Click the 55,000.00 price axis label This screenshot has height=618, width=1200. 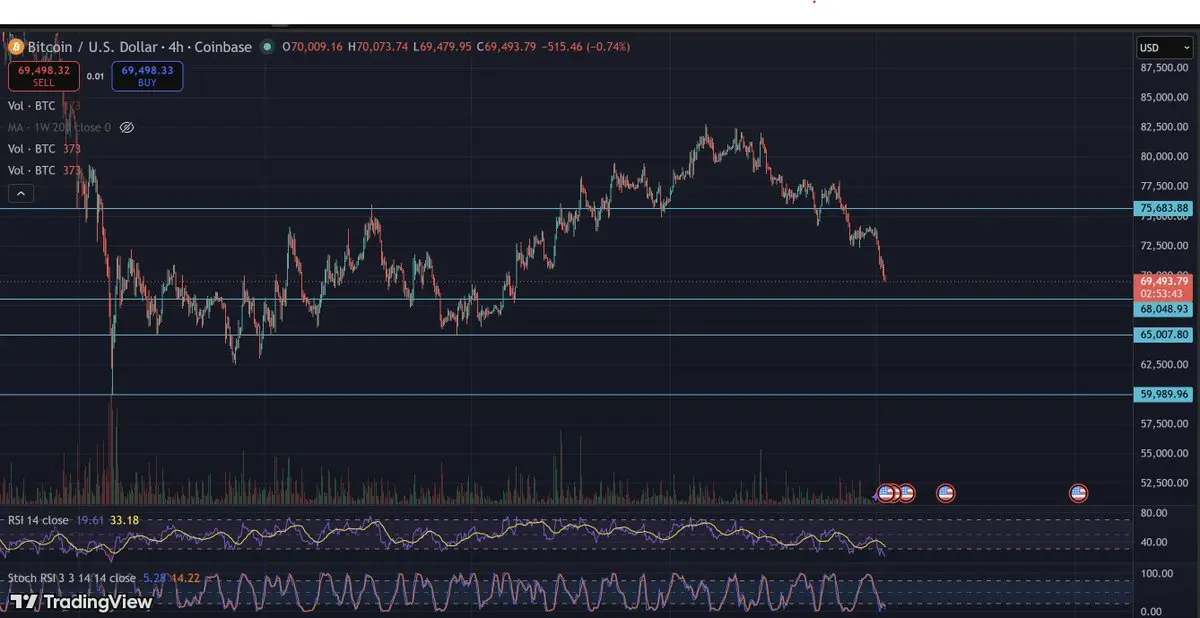[1165, 454]
